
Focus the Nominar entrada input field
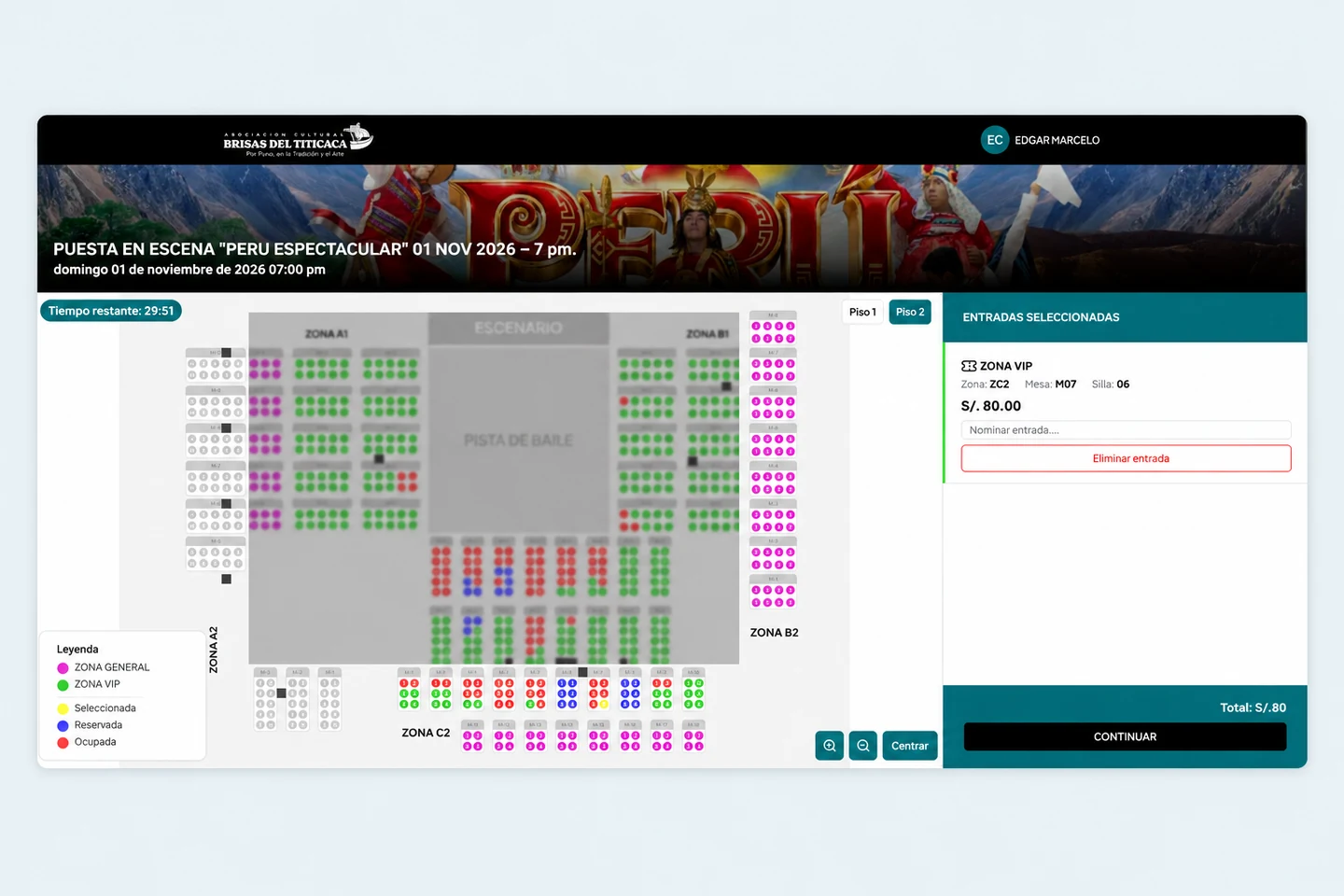tap(1127, 430)
